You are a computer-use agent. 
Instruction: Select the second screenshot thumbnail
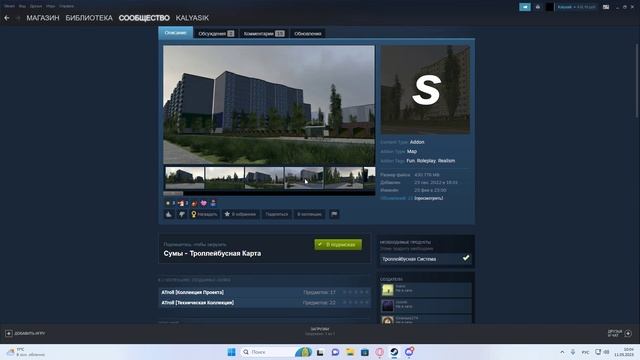tap(224, 178)
